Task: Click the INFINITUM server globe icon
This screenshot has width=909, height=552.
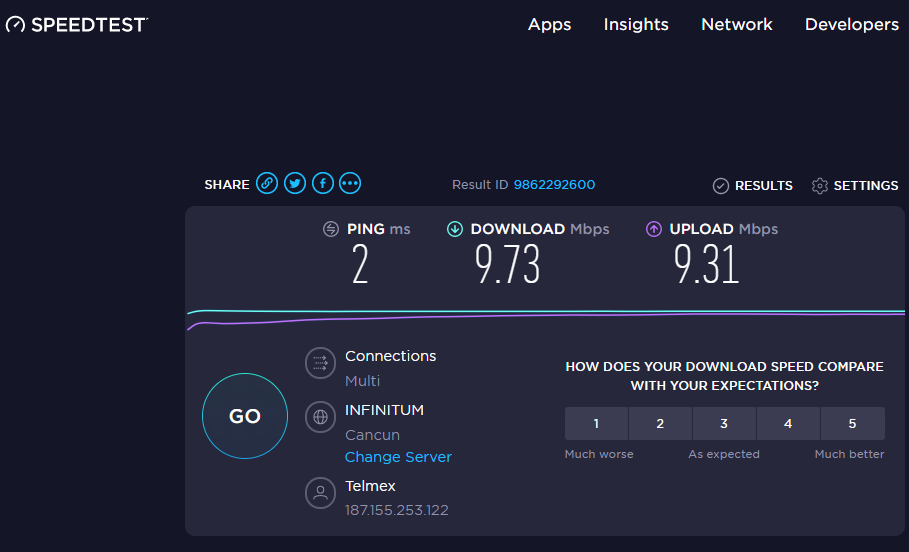Action: [x=320, y=417]
